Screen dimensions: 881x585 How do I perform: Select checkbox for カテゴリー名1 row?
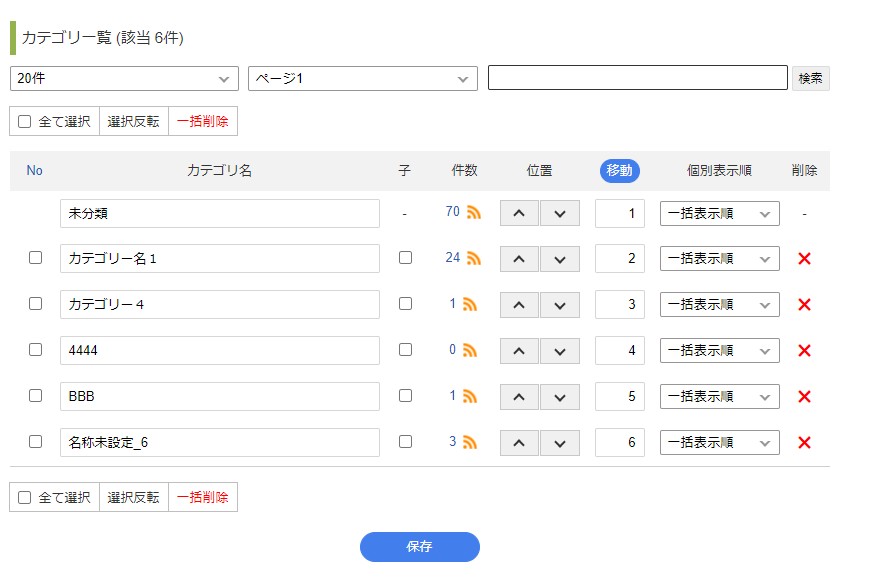35,258
